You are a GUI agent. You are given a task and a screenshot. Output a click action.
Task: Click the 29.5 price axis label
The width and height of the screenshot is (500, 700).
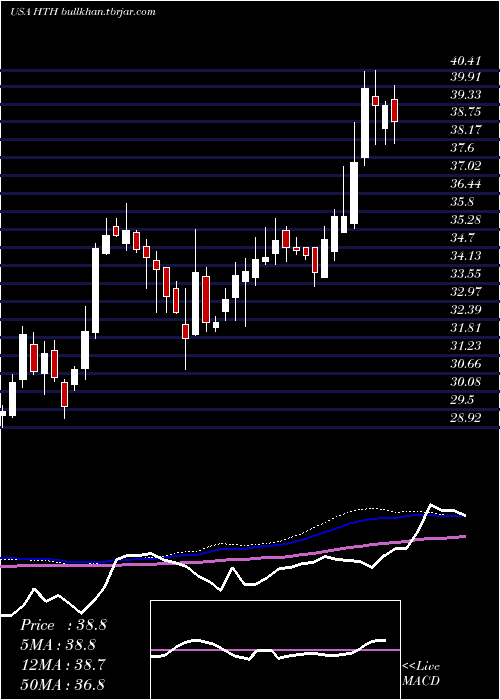tap(462, 400)
